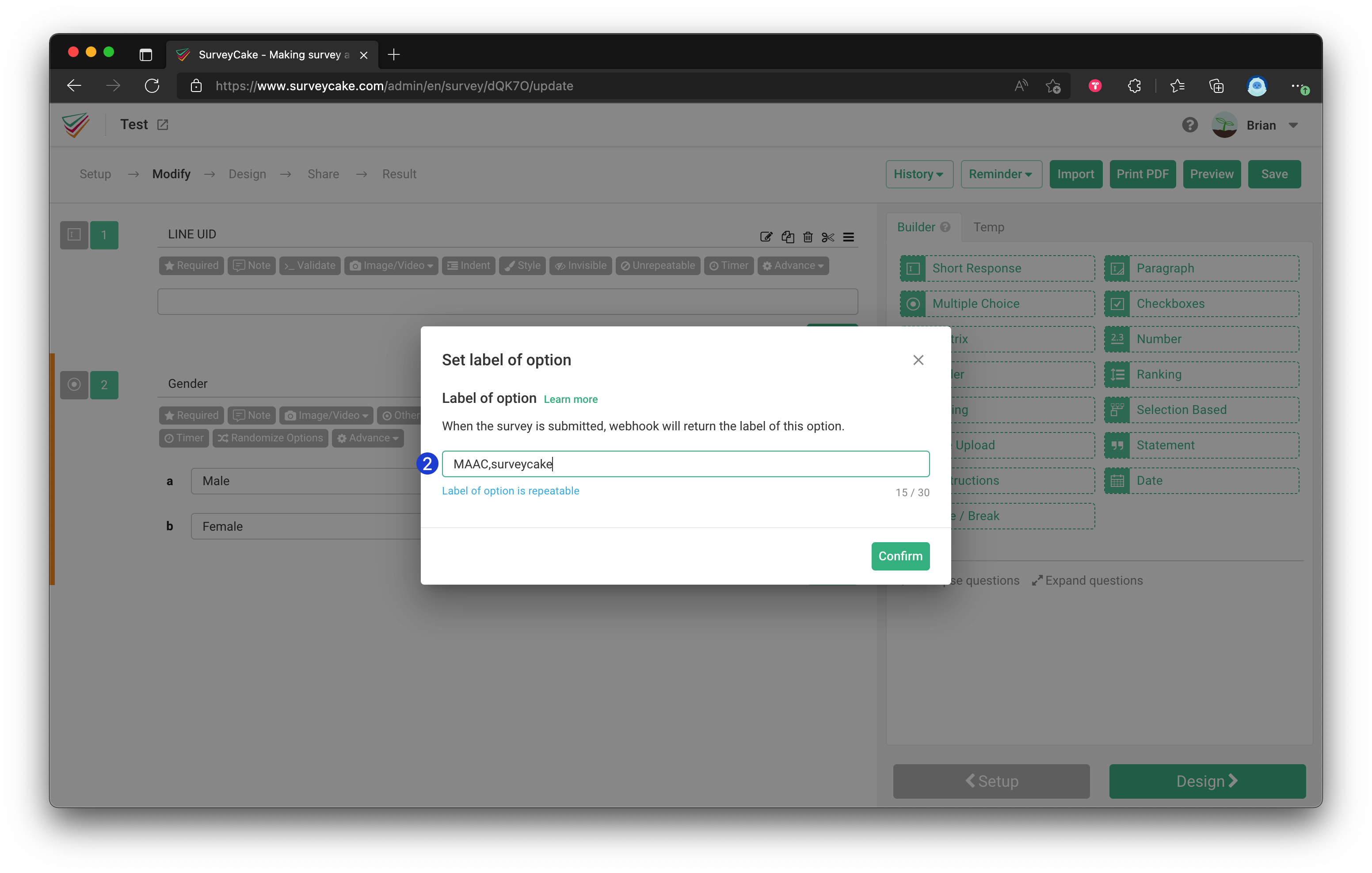Viewport: 1372px width, 873px height.
Task: Click the scissors cut icon for LINE UID
Action: pos(828,237)
